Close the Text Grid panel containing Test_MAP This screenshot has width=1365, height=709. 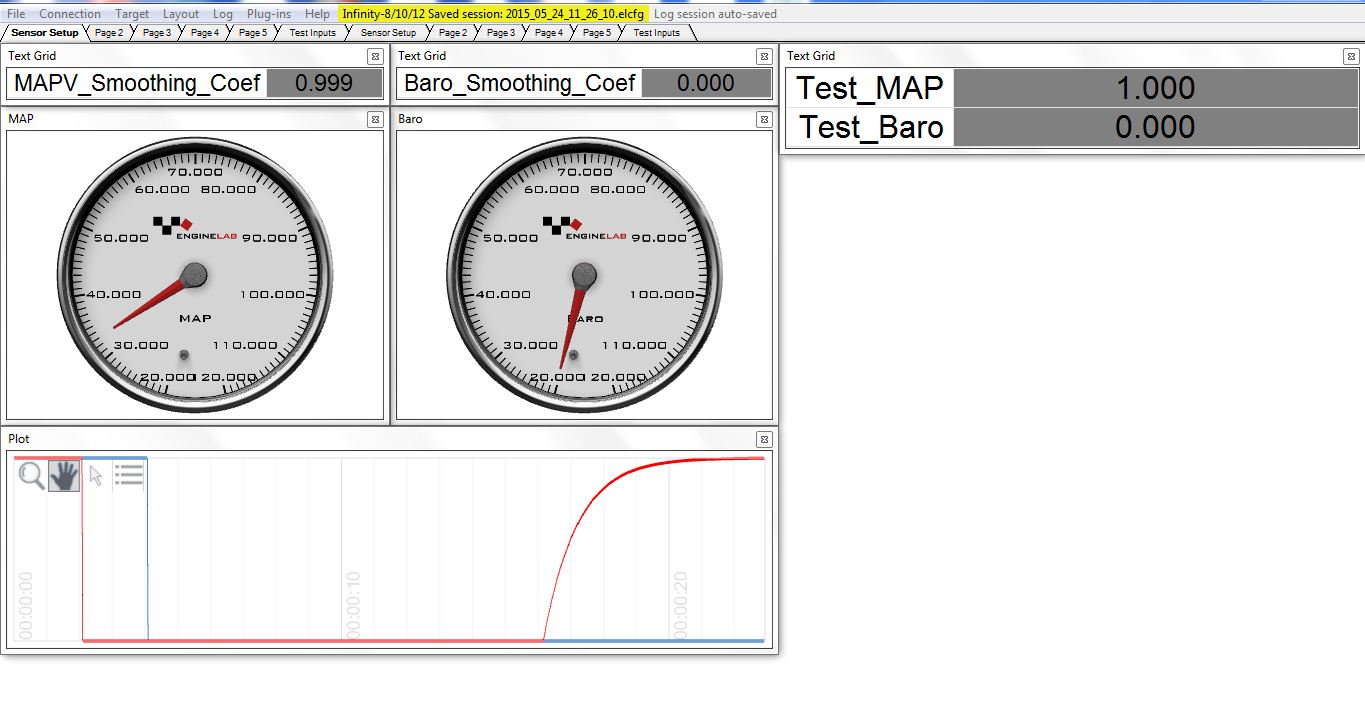click(1350, 57)
